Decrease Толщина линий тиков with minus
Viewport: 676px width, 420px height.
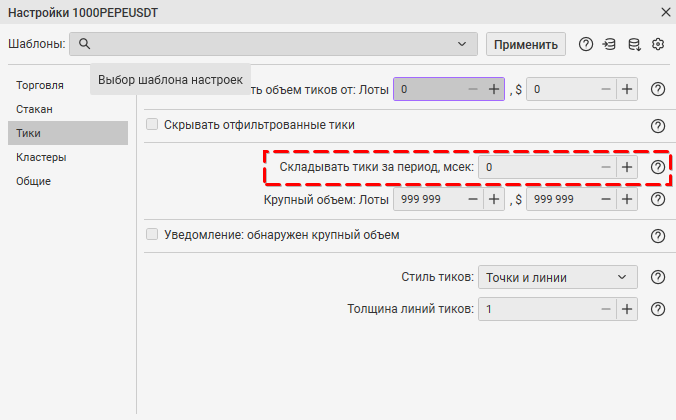click(x=605, y=310)
